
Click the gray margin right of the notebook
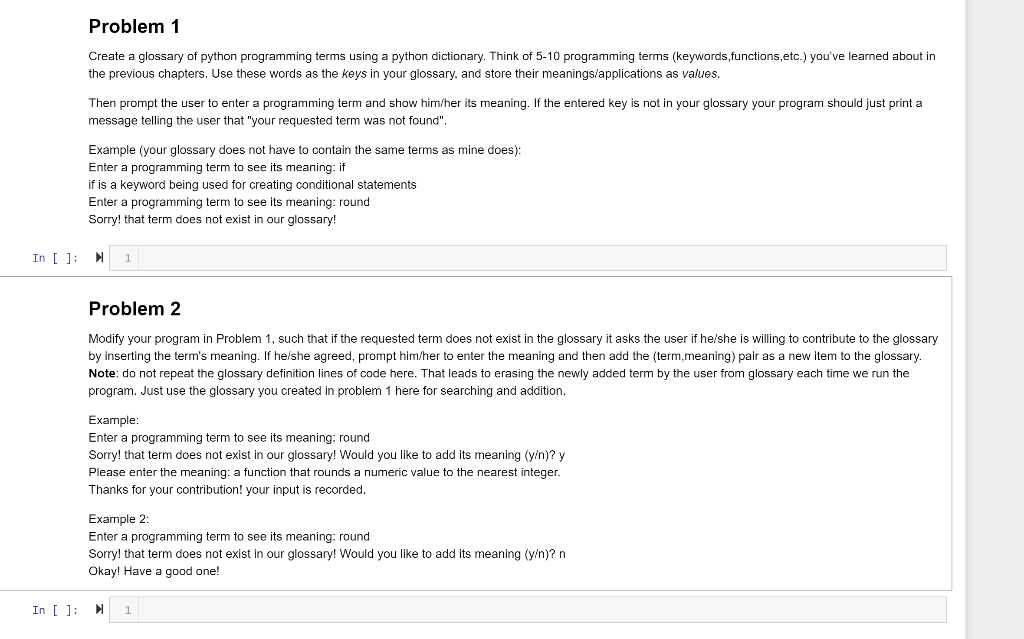point(995,320)
